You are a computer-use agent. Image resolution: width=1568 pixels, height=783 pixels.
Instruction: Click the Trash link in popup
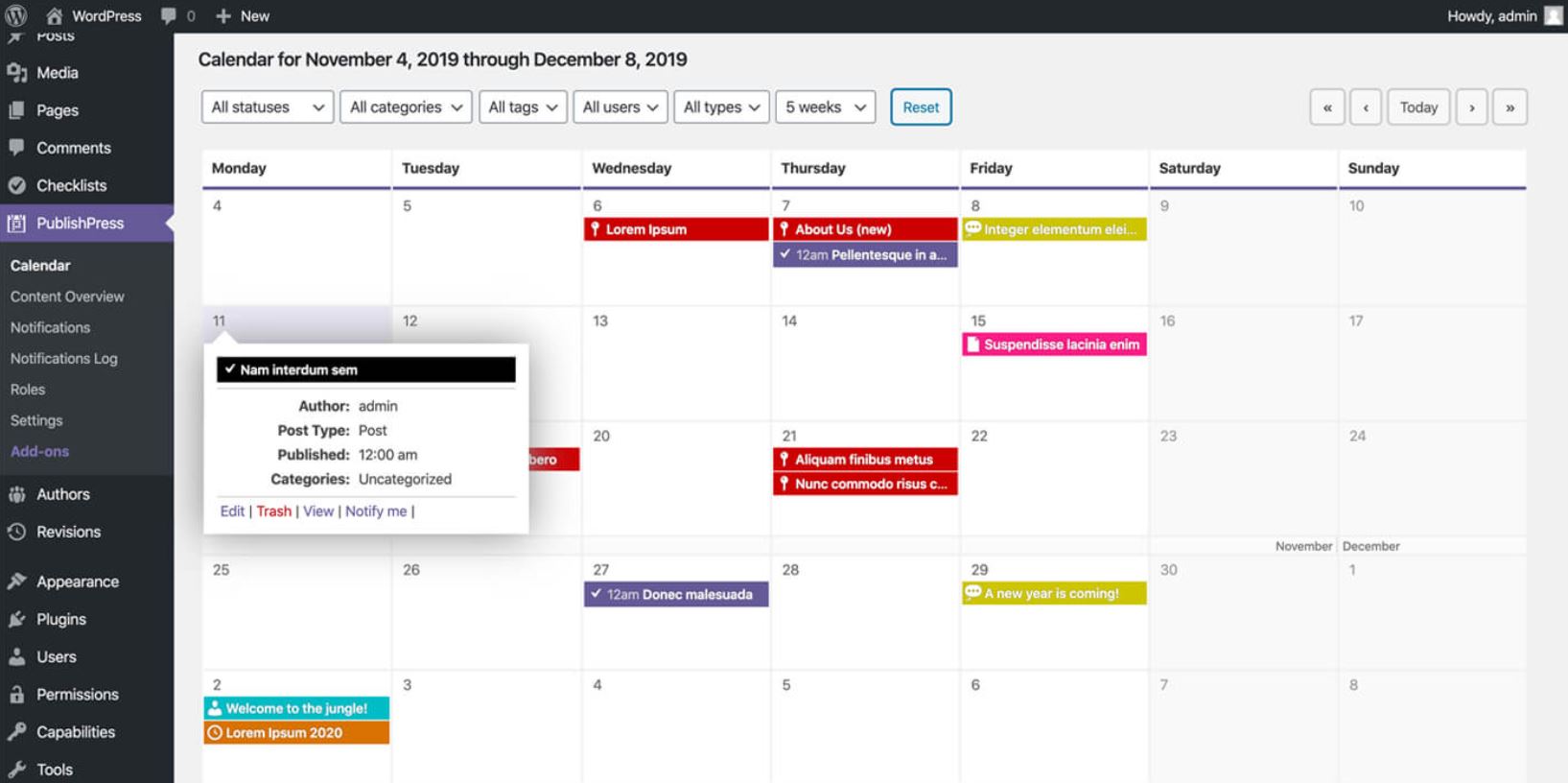point(273,511)
